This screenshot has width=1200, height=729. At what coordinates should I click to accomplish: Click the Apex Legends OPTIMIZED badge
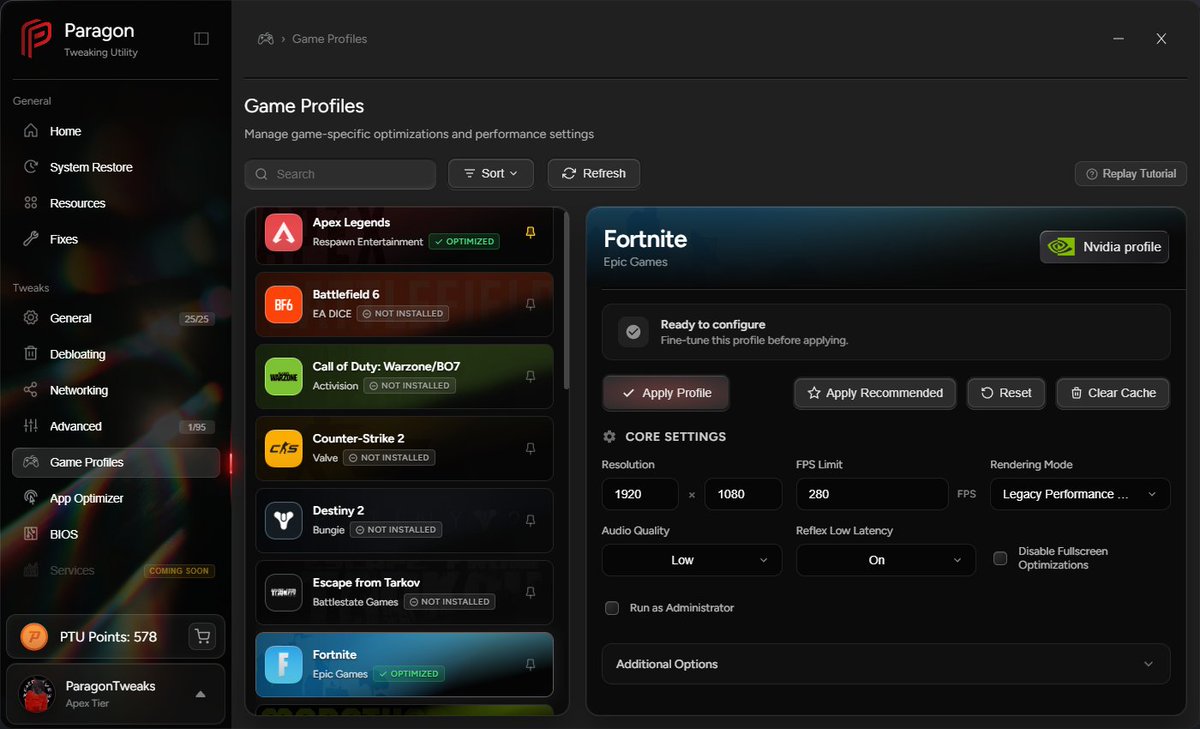(464, 241)
